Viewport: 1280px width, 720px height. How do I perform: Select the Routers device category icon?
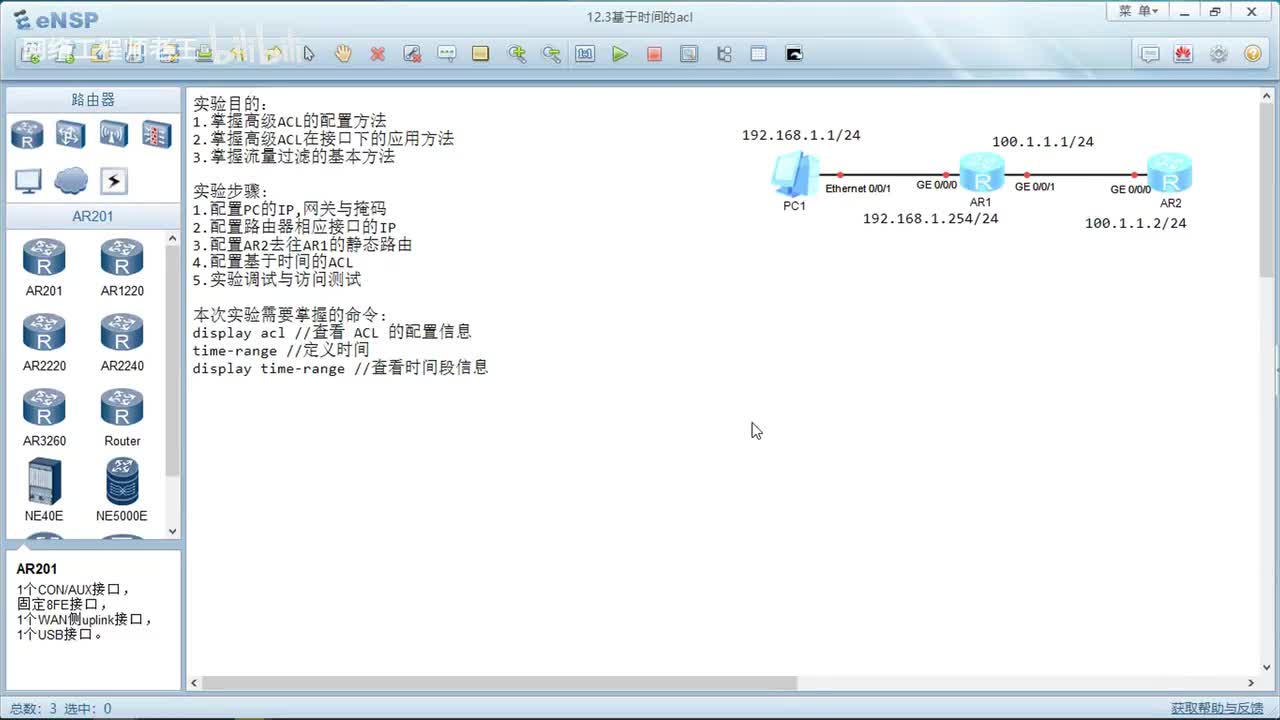tap(28, 134)
